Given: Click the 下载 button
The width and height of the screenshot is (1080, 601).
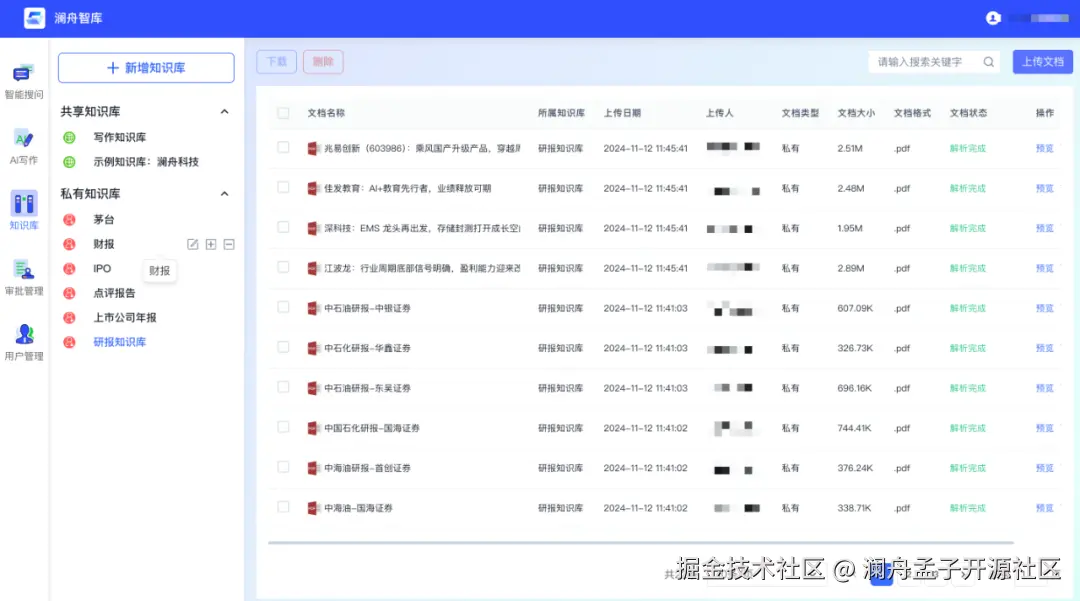Looking at the screenshot, I should [x=276, y=62].
